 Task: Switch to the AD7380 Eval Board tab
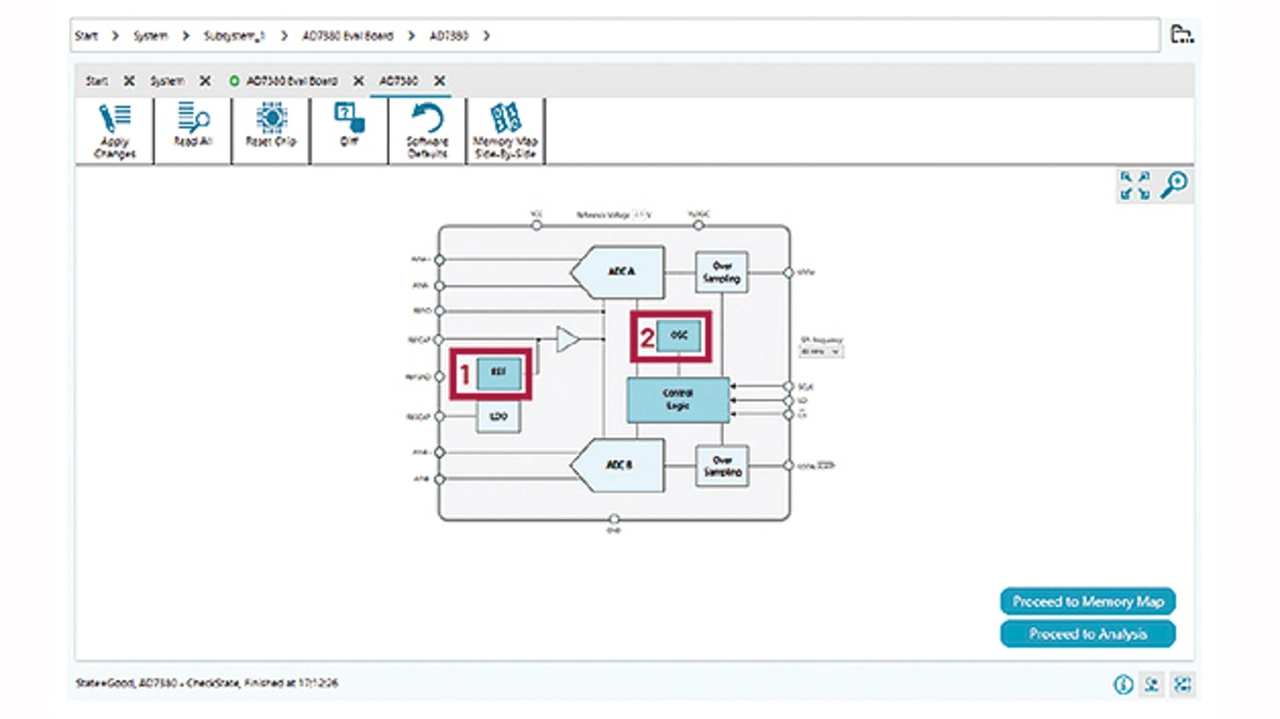pyautogui.click(x=291, y=81)
